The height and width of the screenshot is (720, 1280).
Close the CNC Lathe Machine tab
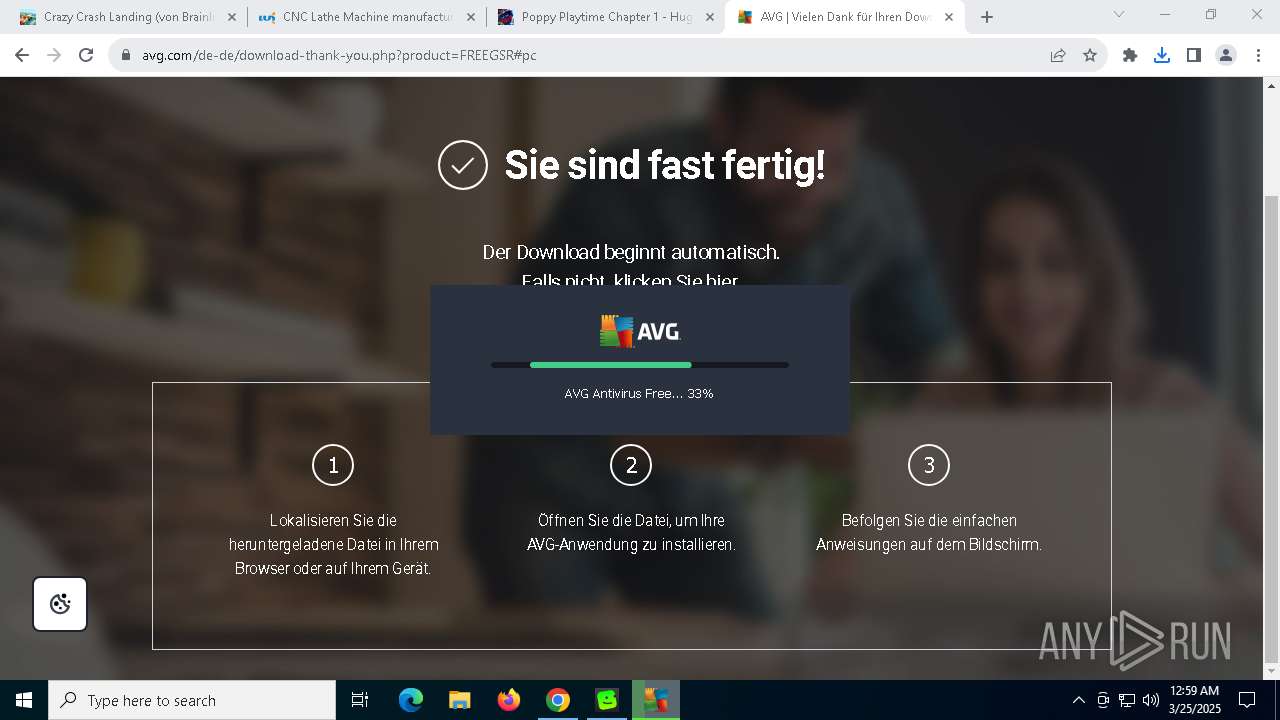[x=471, y=17]
